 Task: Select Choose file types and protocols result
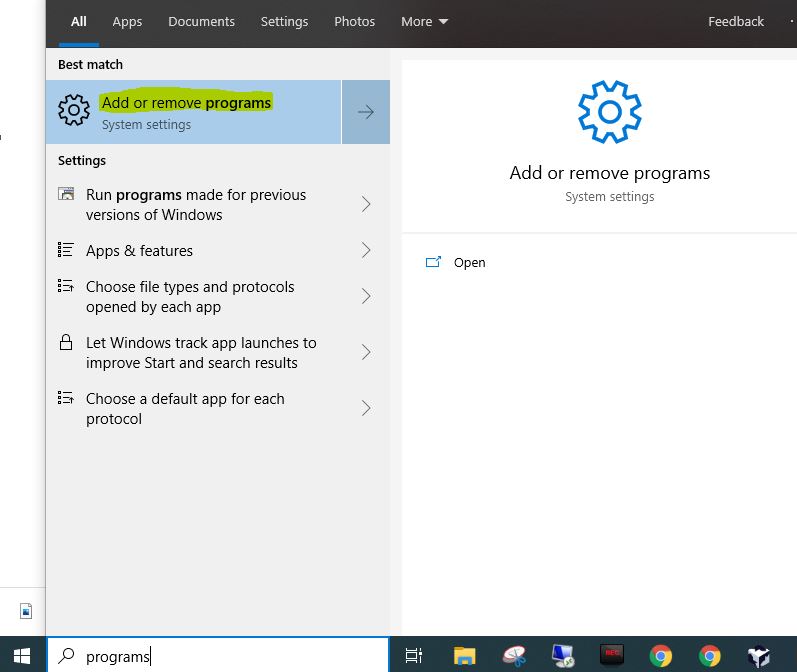(190, 297)
